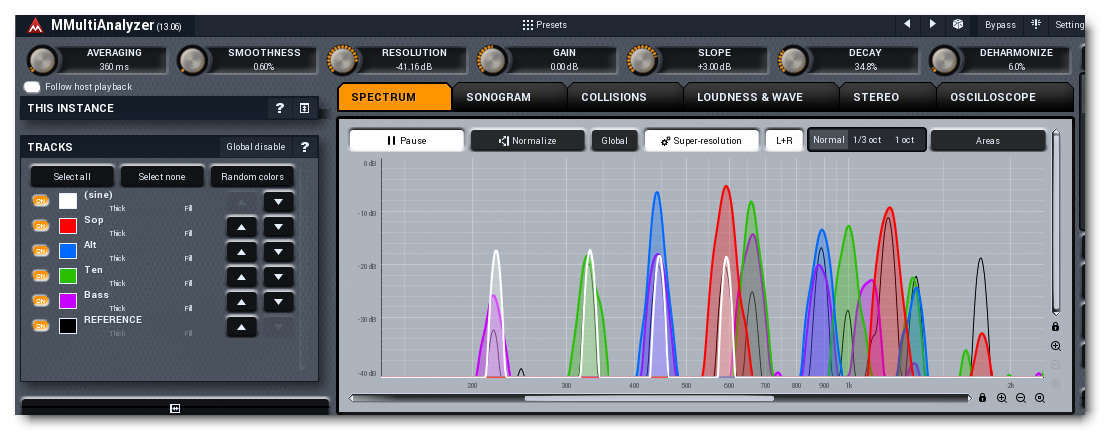Viewport: 1112px width, 442px height.
Task: Open the blue Alt color swatch
Action: 68,250
